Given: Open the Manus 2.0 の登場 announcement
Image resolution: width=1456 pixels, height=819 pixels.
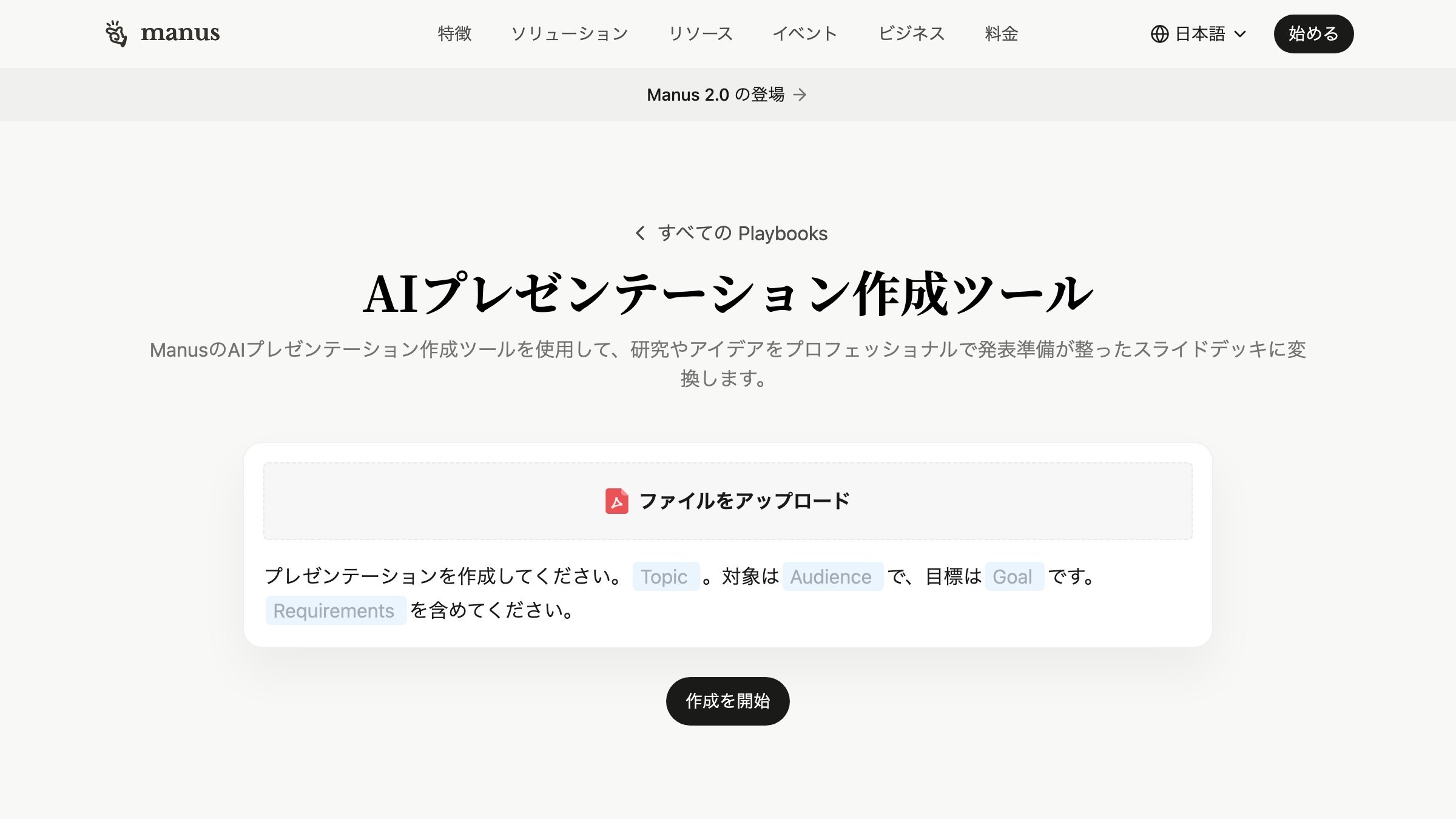Looking at the screenshot, I should (716, 95).
